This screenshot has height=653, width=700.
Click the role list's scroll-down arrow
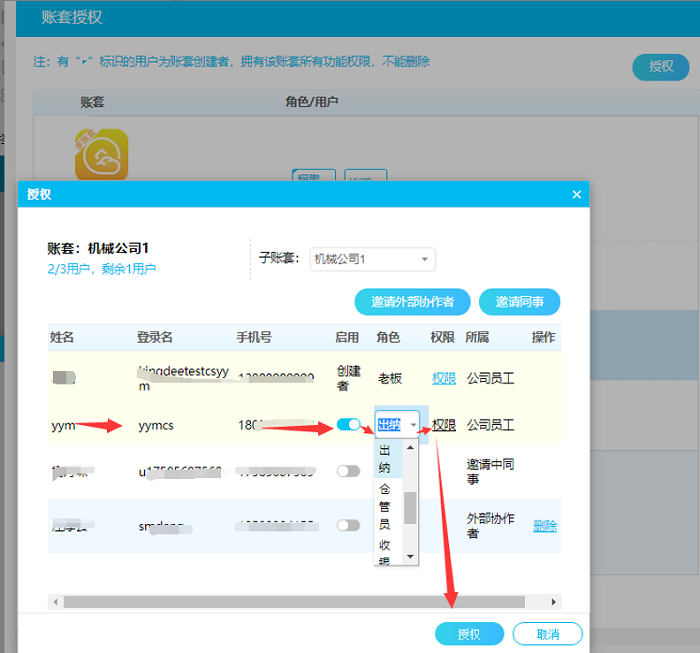[410, 558]
